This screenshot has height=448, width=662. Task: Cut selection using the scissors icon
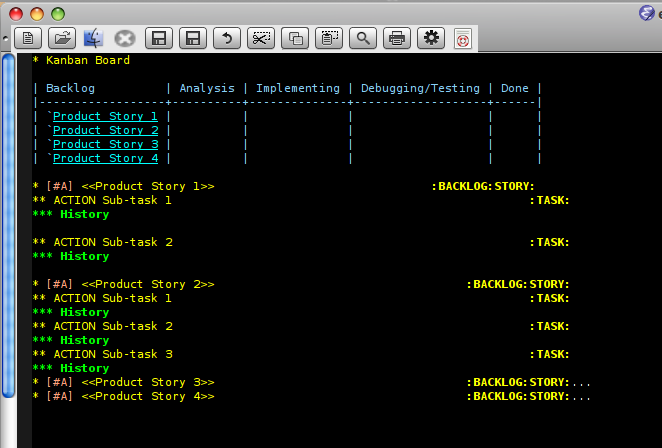[261, 38]
